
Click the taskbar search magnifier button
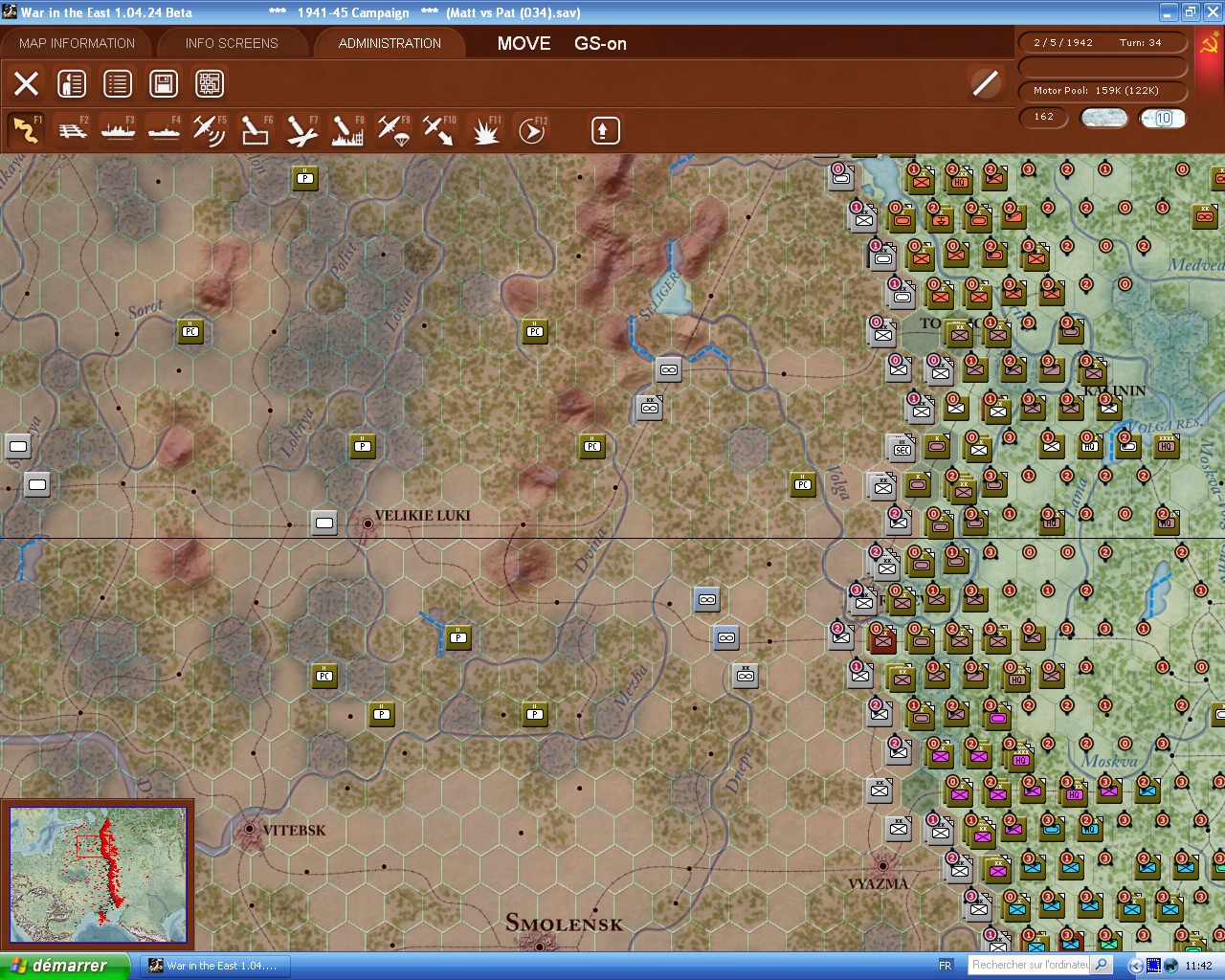(1102, 965)
